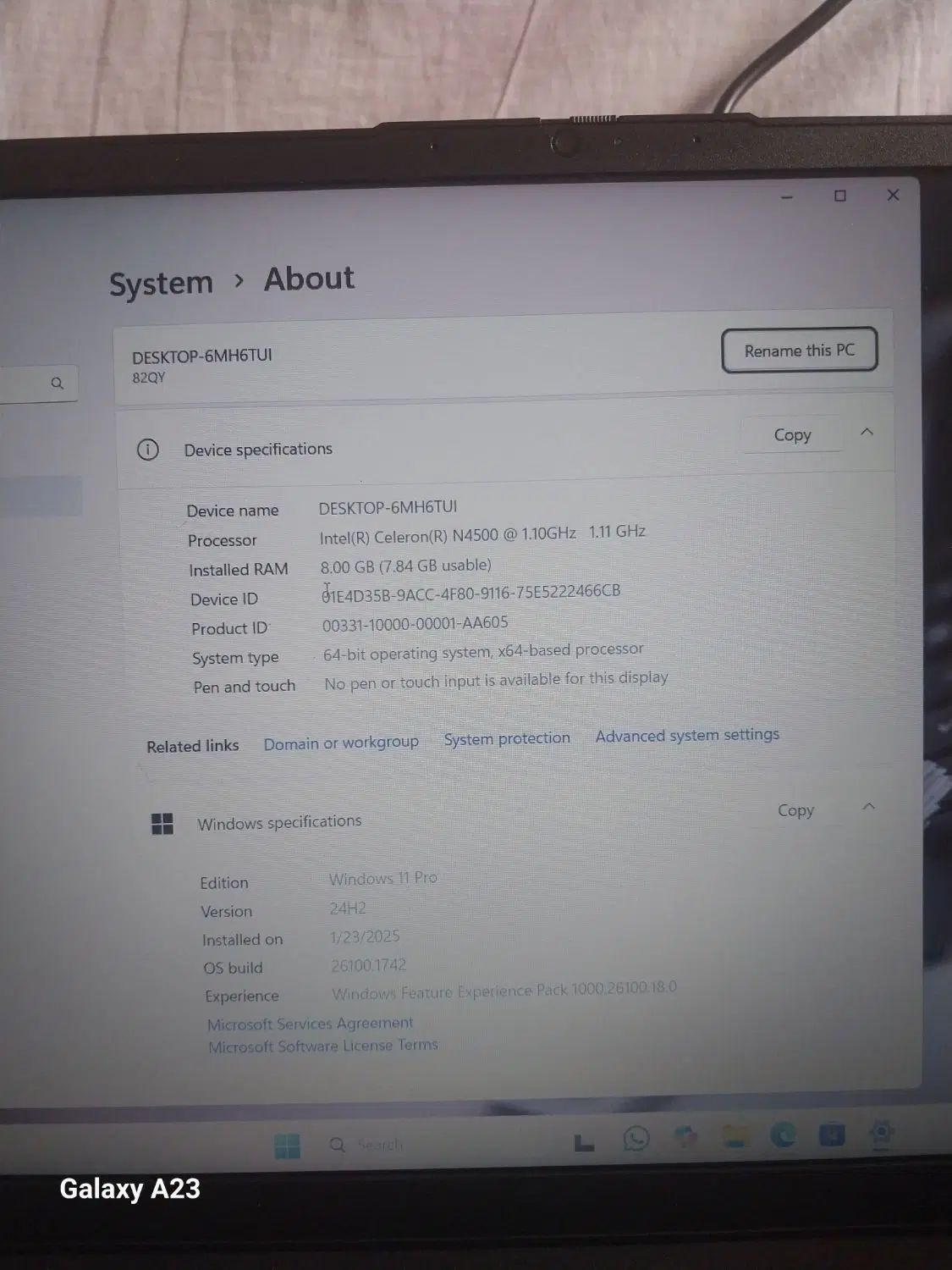The image size is (952, 1270).
Task: Click the settings search magnifier icon
Action: coord(58,384)
